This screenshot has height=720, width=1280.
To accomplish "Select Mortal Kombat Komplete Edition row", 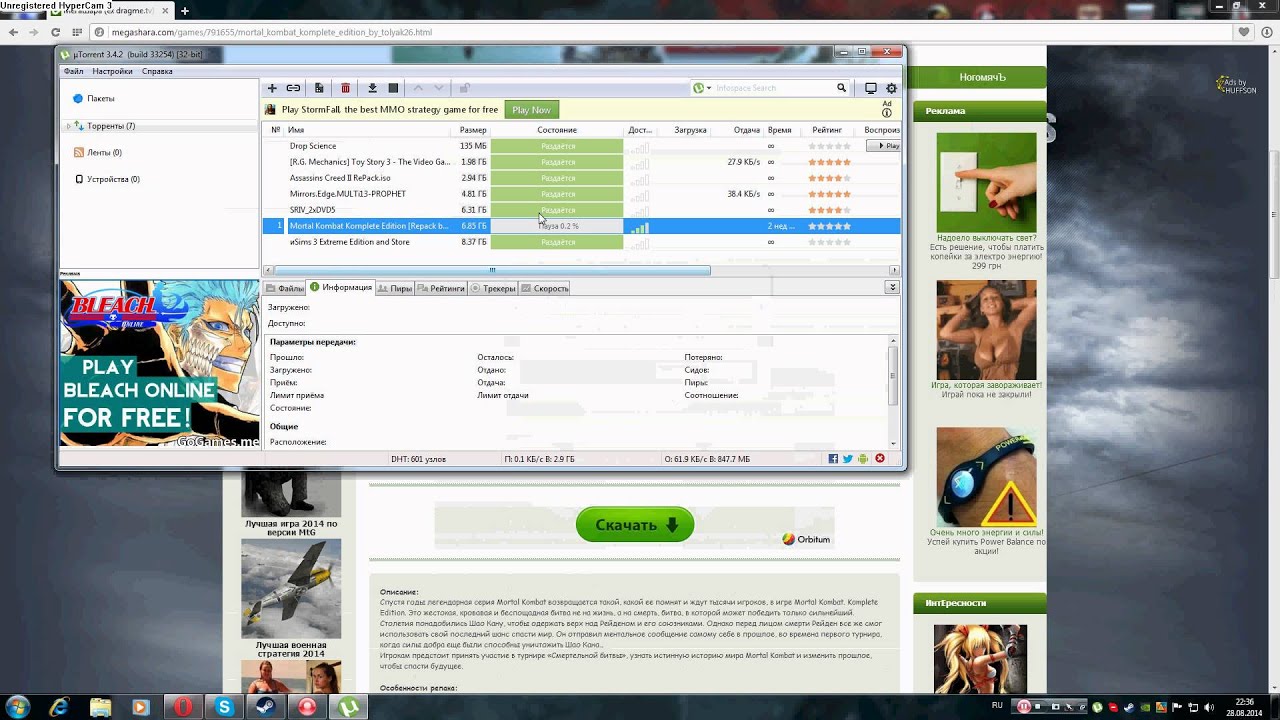I will point(581,226).
